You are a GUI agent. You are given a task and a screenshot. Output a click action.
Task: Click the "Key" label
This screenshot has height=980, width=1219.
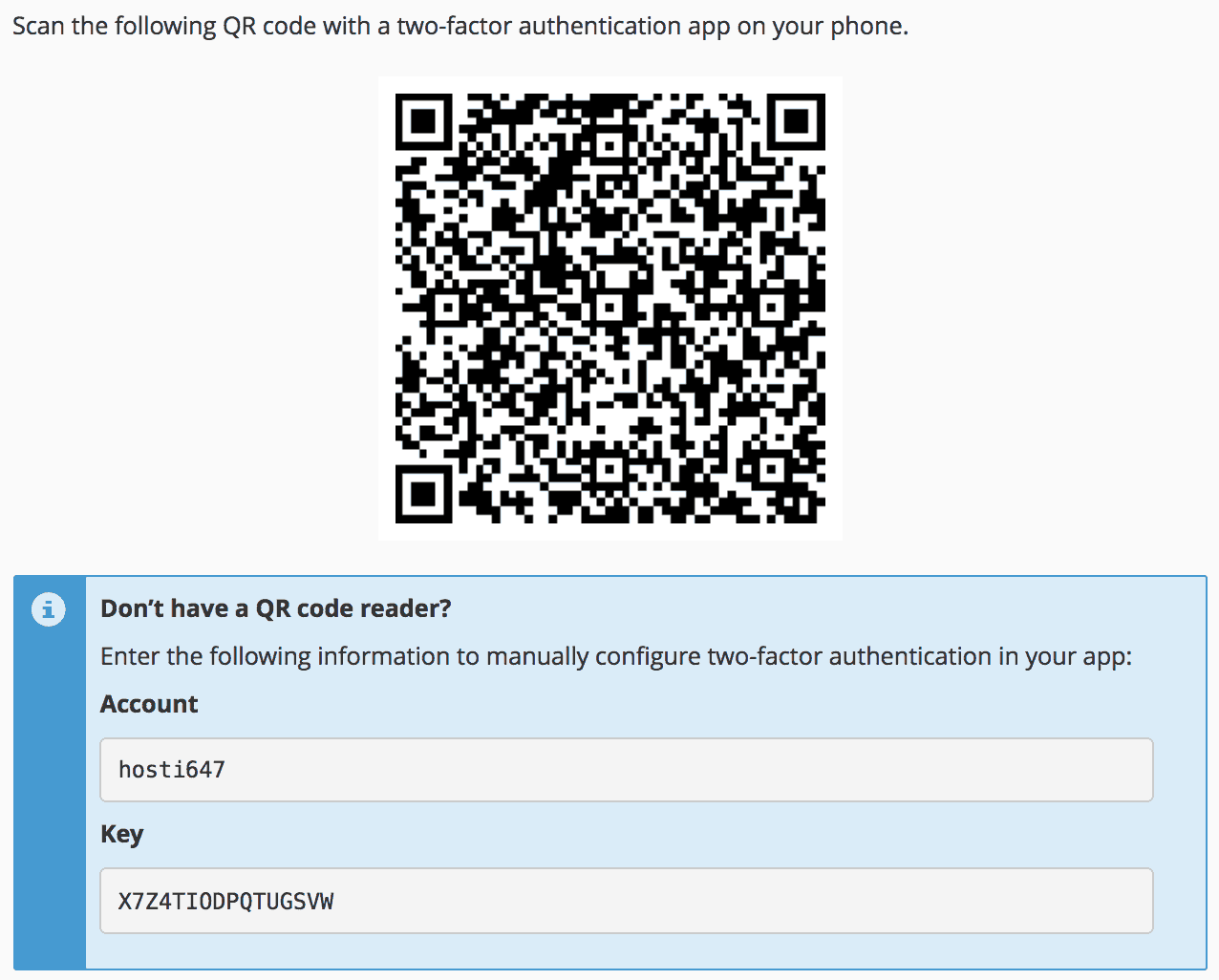coord(121,834)
